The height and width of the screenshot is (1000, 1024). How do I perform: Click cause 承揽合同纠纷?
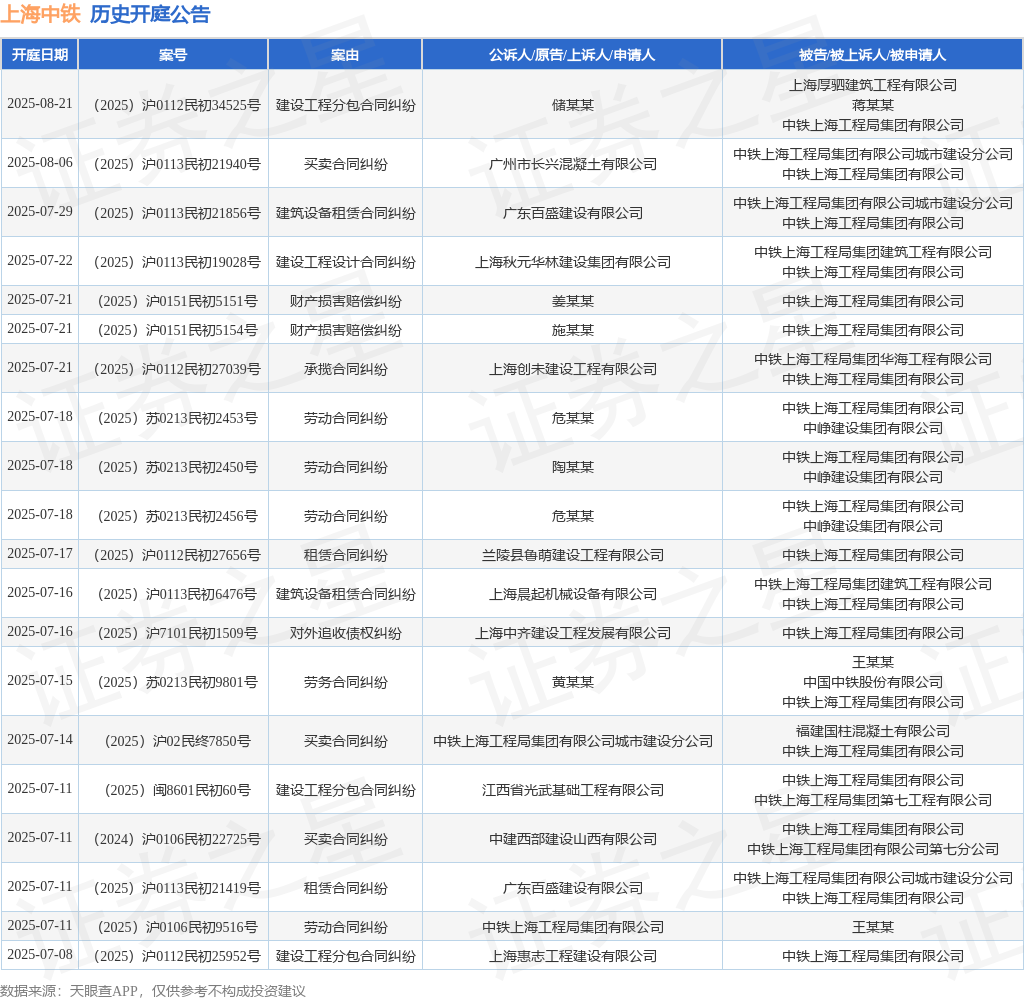[x=345, y=369]
